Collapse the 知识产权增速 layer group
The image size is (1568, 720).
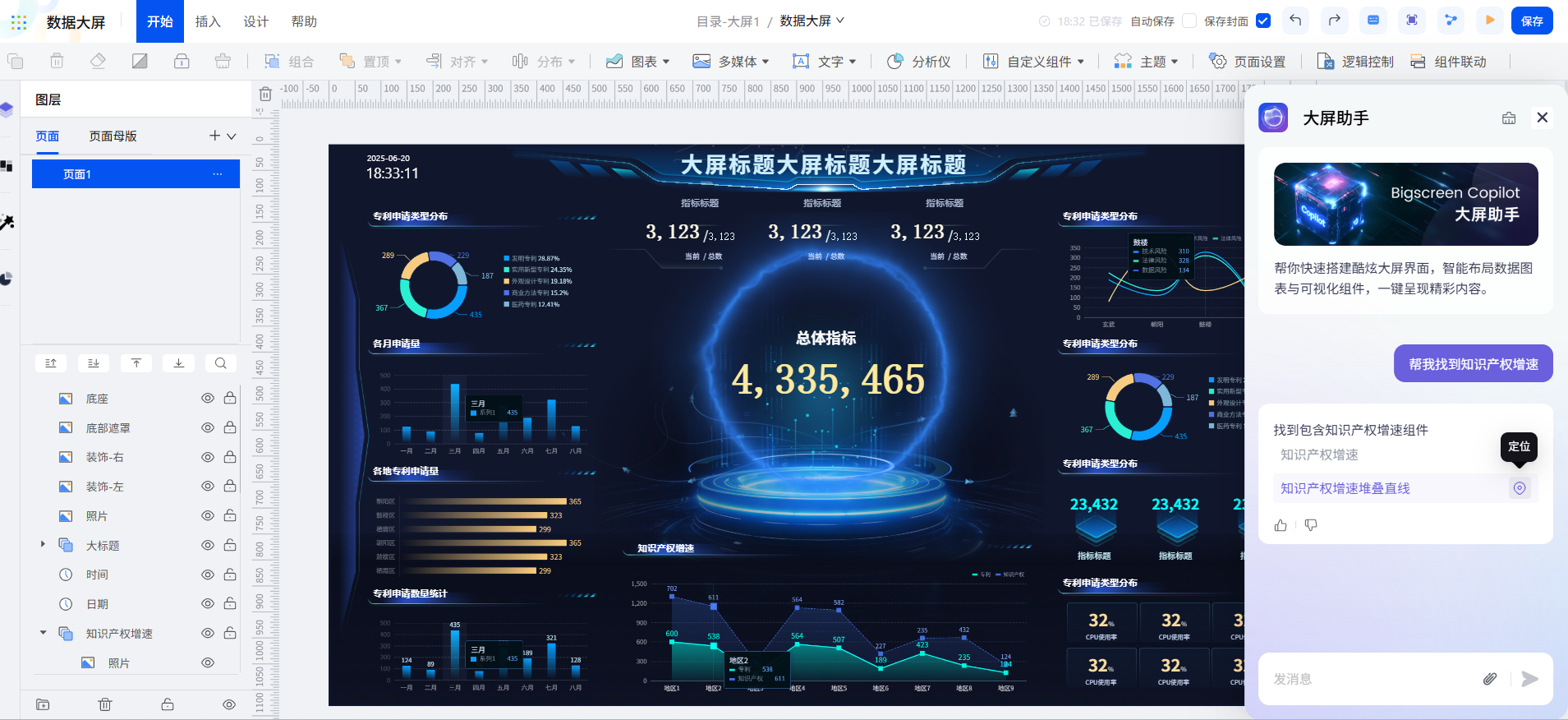43,633
